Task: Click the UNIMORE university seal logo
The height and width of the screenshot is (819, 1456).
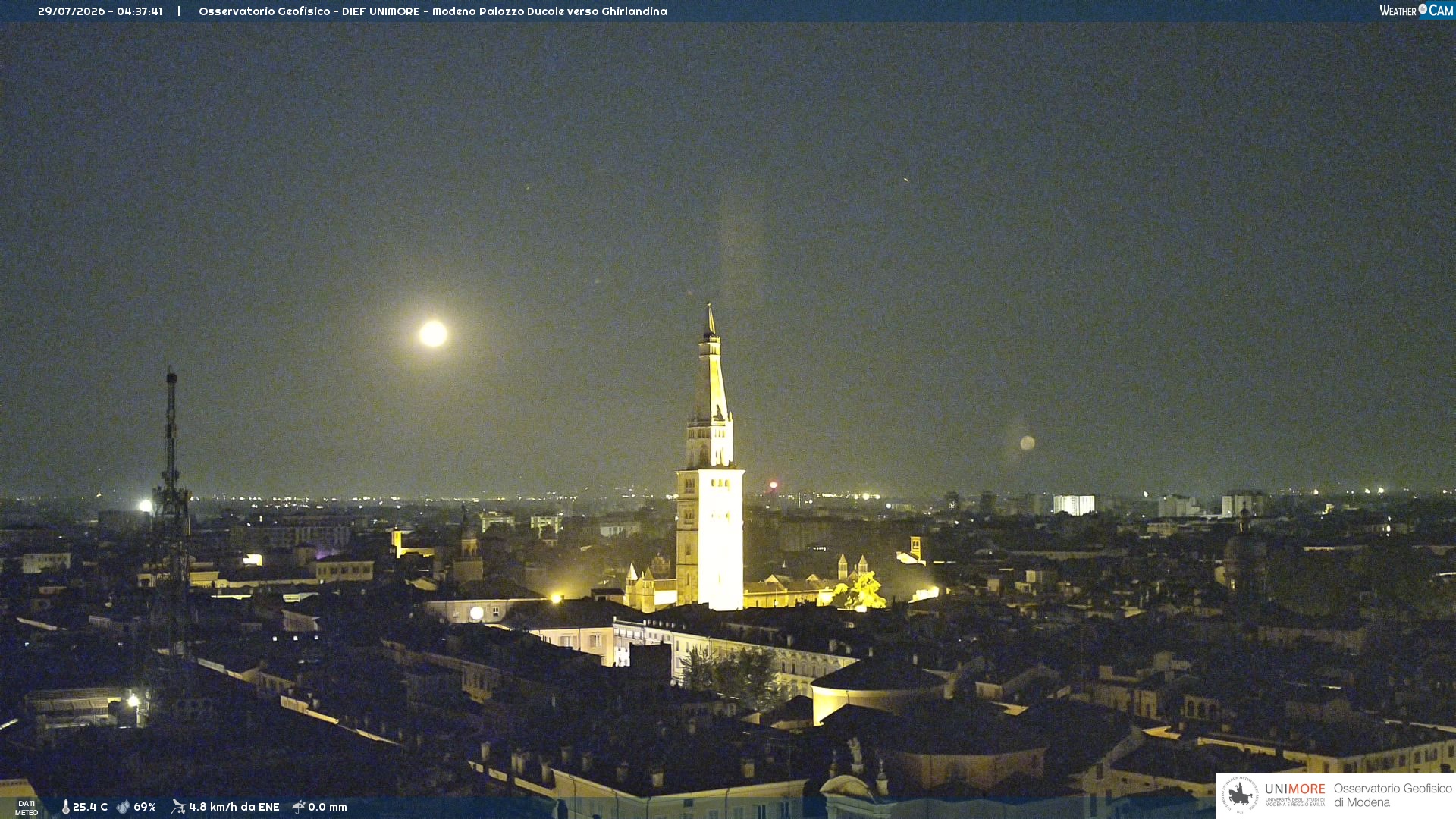Action: point(1240,795)
